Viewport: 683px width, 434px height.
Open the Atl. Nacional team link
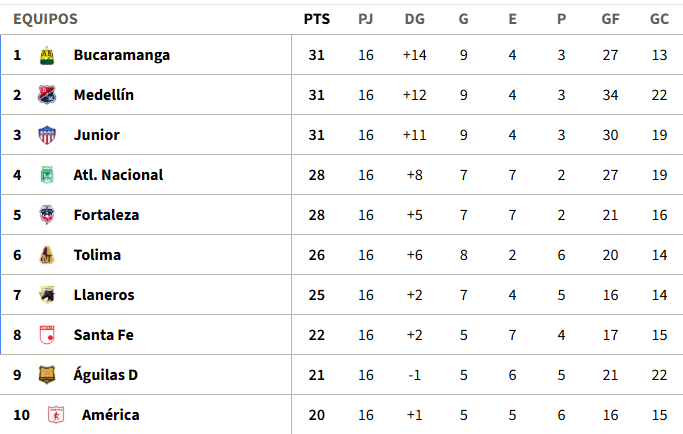[x=118, y=175]
